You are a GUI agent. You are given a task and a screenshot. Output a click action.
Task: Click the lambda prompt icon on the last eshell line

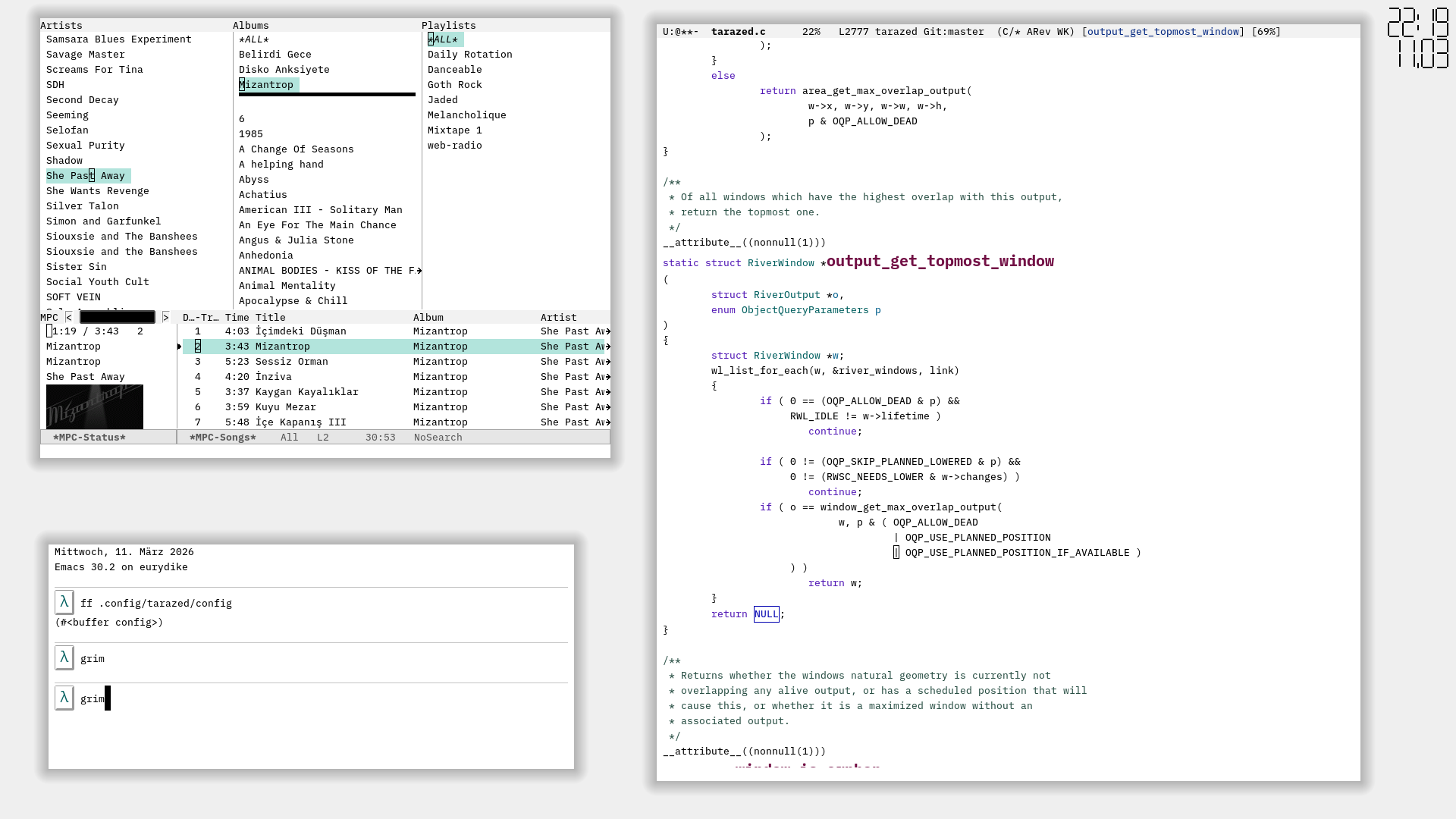64,698
